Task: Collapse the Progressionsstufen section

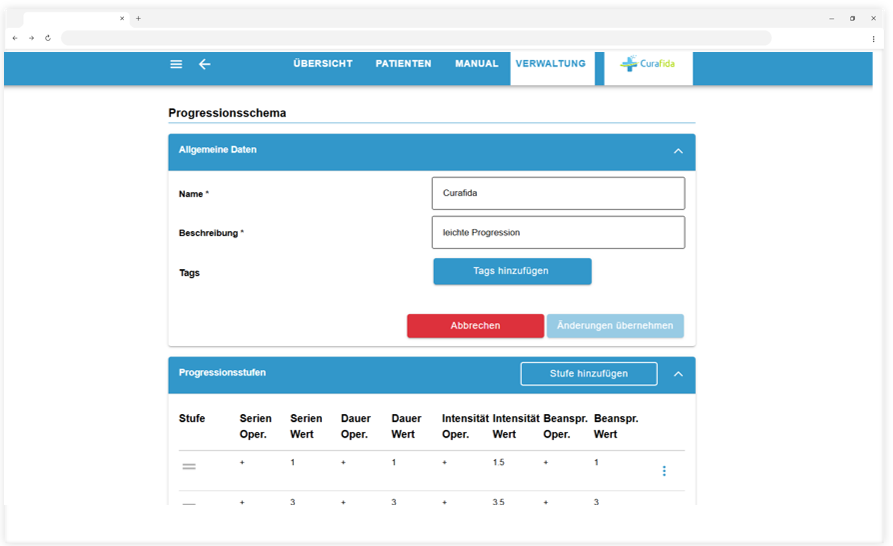Action: pyautogui.click(x=678, y=374)
